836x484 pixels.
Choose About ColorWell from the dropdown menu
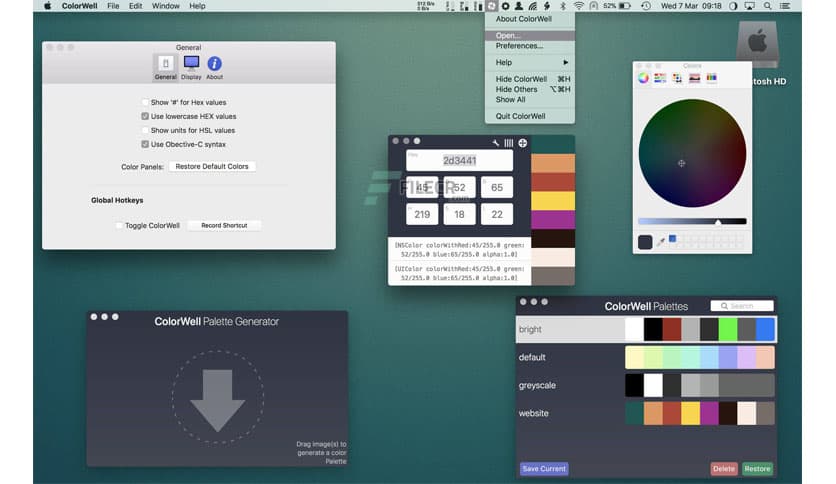tap(530, 19)
